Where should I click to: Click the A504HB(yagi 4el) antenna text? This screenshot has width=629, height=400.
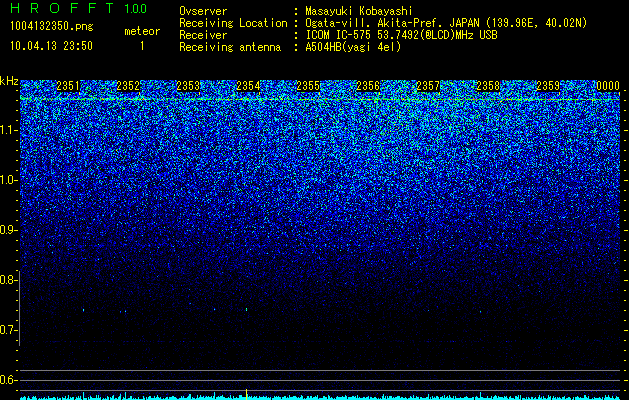point(353,47)
